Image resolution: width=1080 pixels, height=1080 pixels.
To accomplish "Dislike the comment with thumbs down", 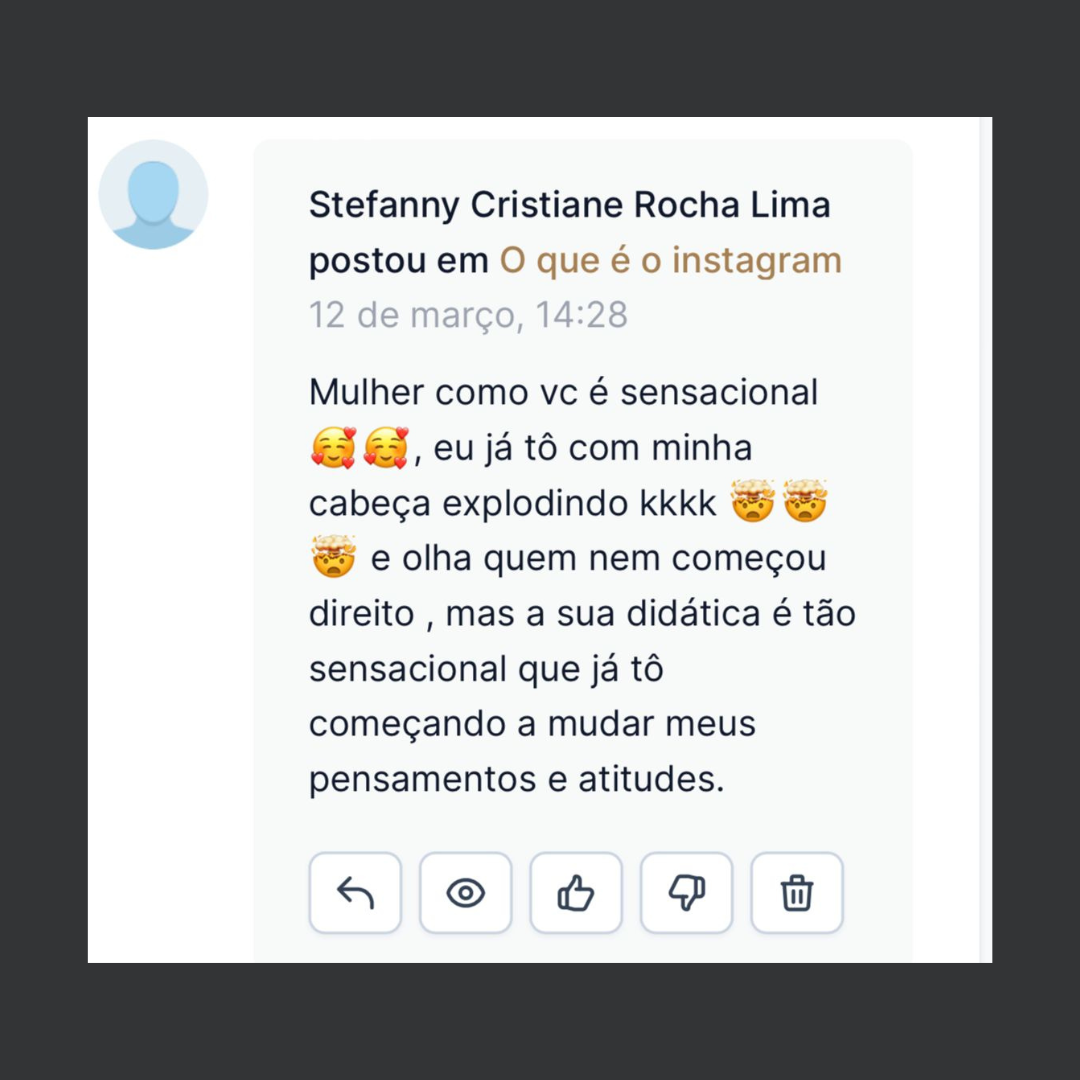I will click(x=686, y=893).
